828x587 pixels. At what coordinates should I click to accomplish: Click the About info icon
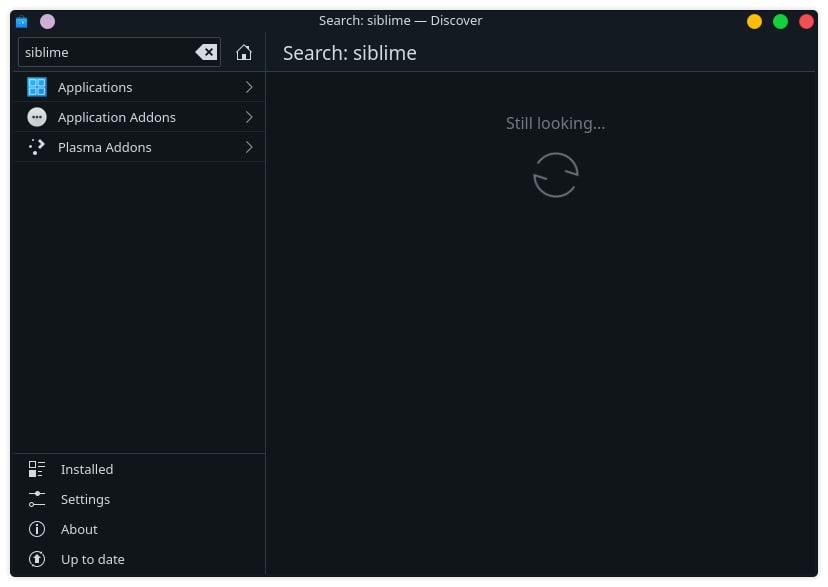37,529
